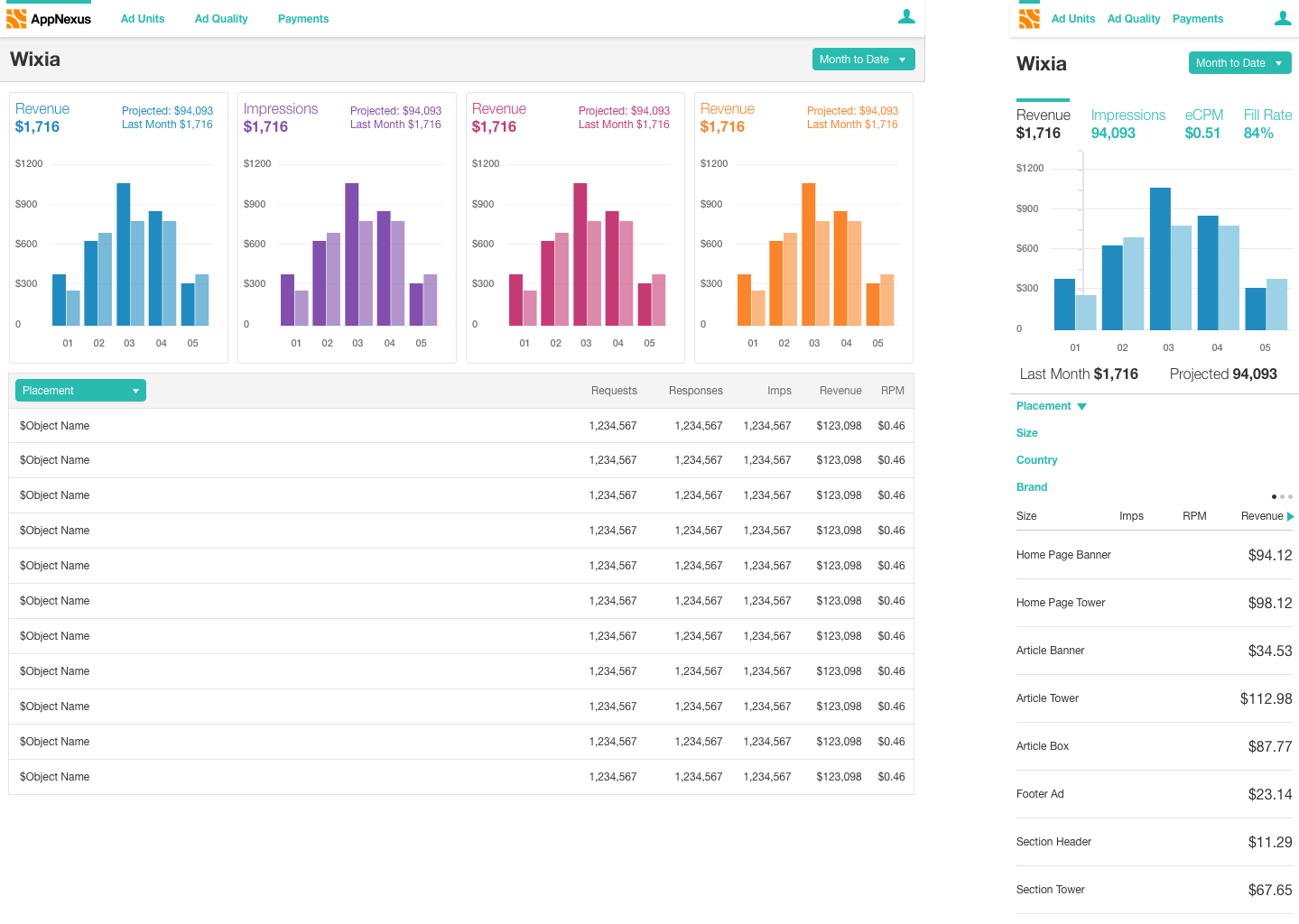Open the user account icon in mobile header
This screenshot has height=924, width=1299.
pyautogui.click(x=1283, y=18)
